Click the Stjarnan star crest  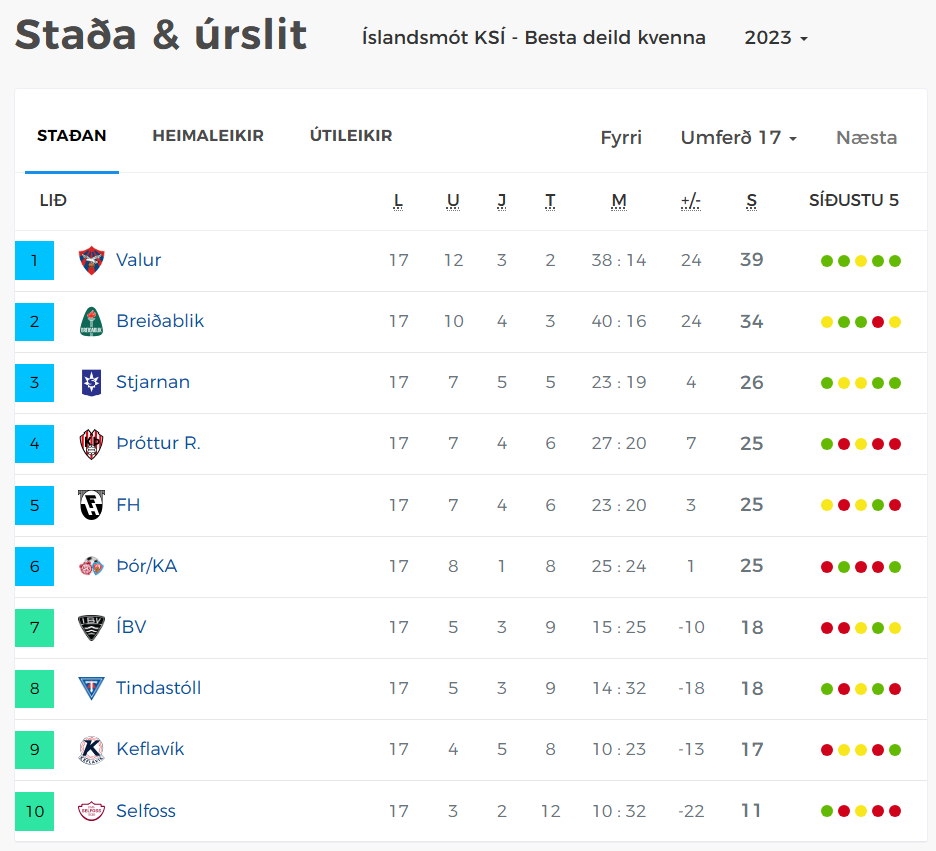coord(91,383)
